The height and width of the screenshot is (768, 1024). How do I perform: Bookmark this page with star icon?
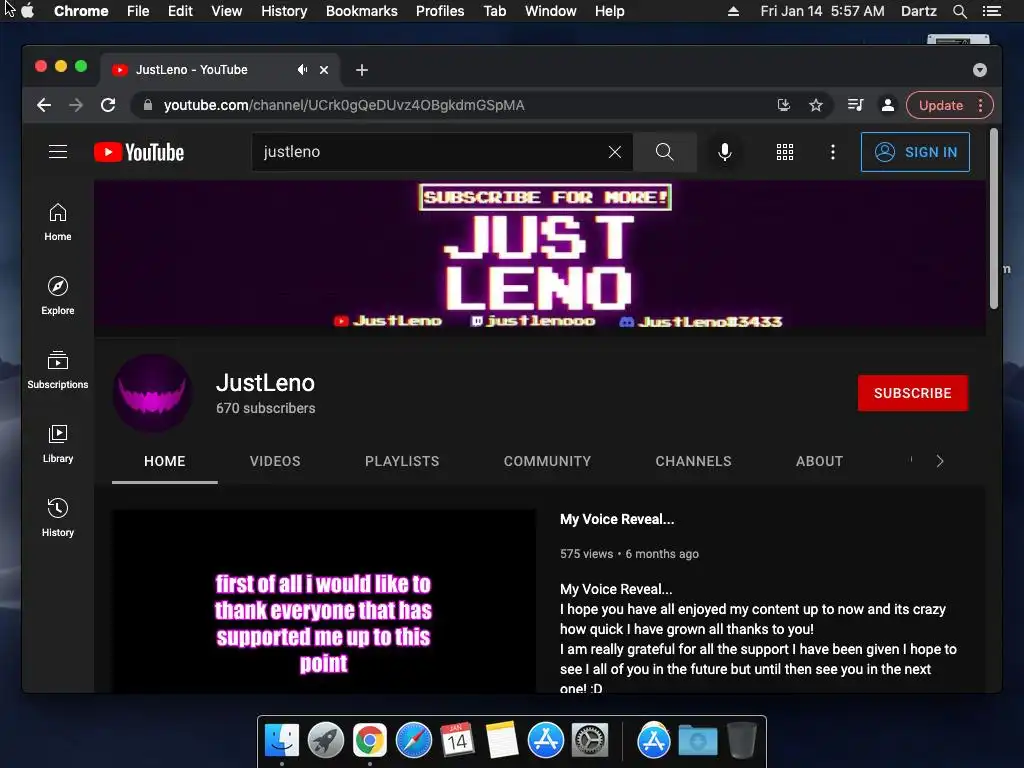816,105
